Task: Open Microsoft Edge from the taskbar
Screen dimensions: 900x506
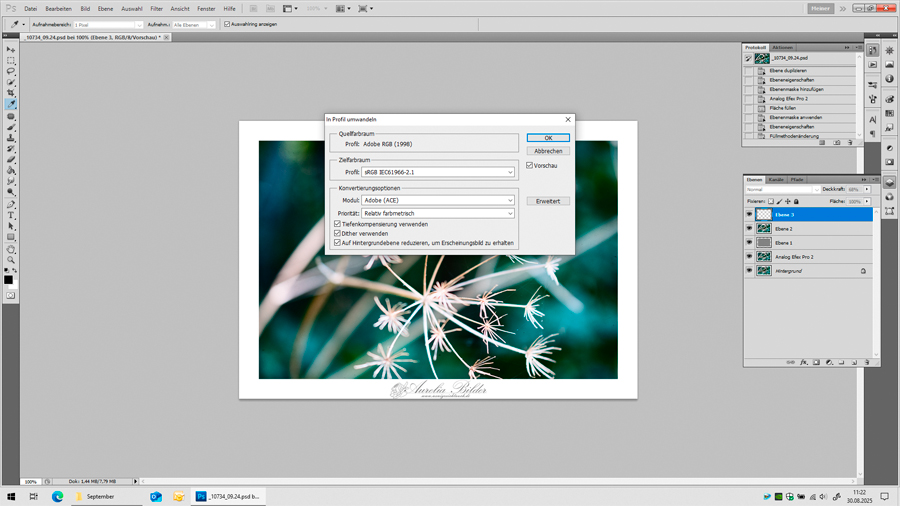Action: point(57,496)
